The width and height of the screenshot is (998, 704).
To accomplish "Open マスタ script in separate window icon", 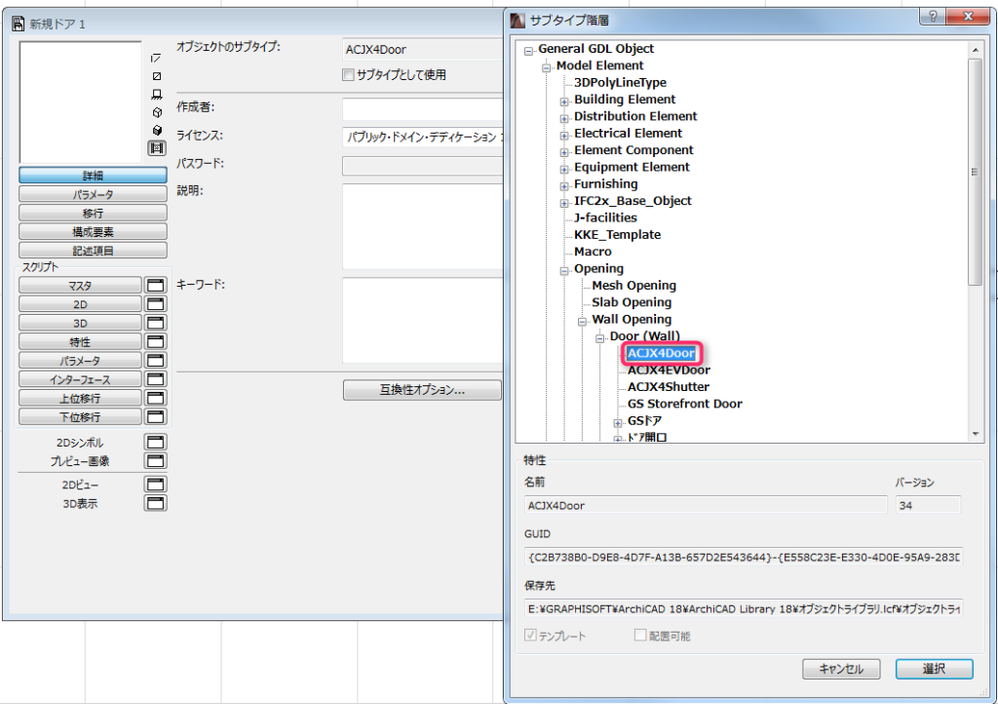I will pyautogui.click(x=155, y=285).
